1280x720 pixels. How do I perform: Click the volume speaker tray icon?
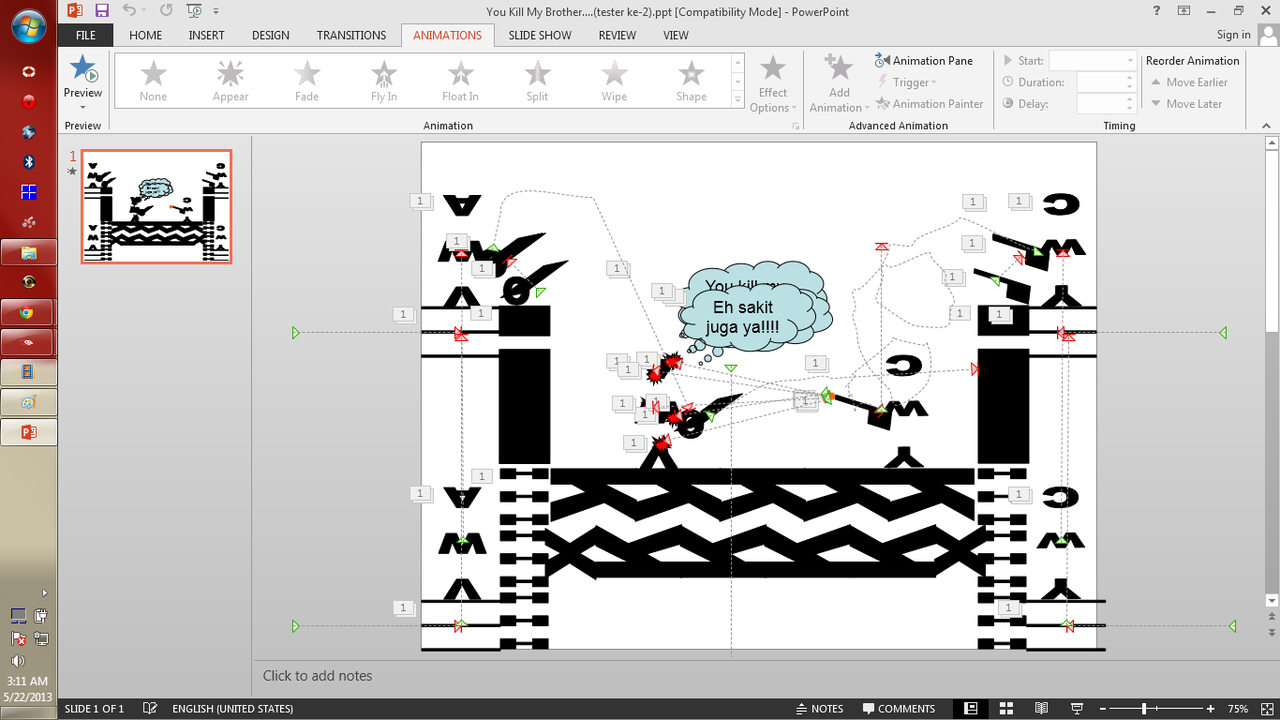pyautogui.click(x=18, y=661)
